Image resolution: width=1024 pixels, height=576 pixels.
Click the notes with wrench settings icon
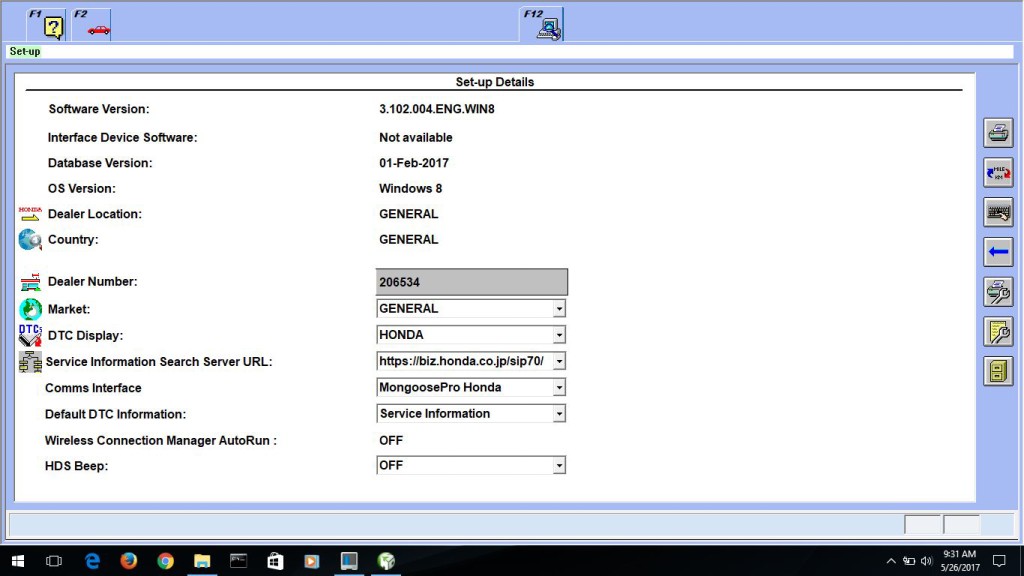pos(997,332)
